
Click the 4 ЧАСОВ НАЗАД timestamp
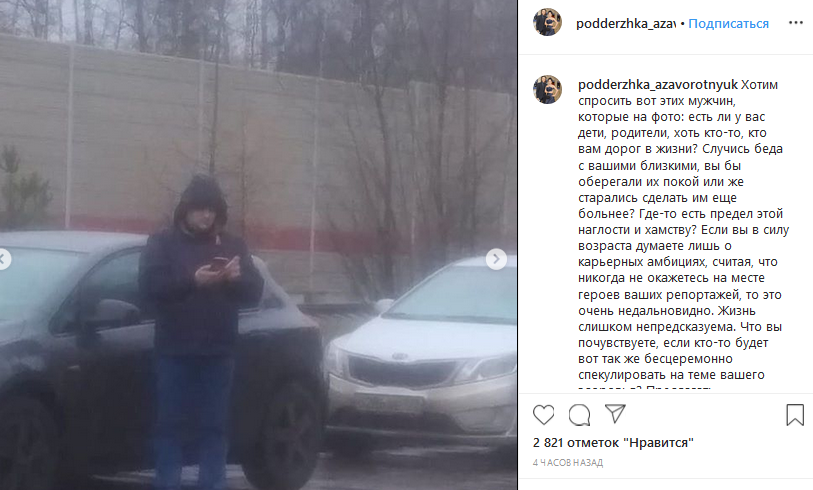coord(568,463)
